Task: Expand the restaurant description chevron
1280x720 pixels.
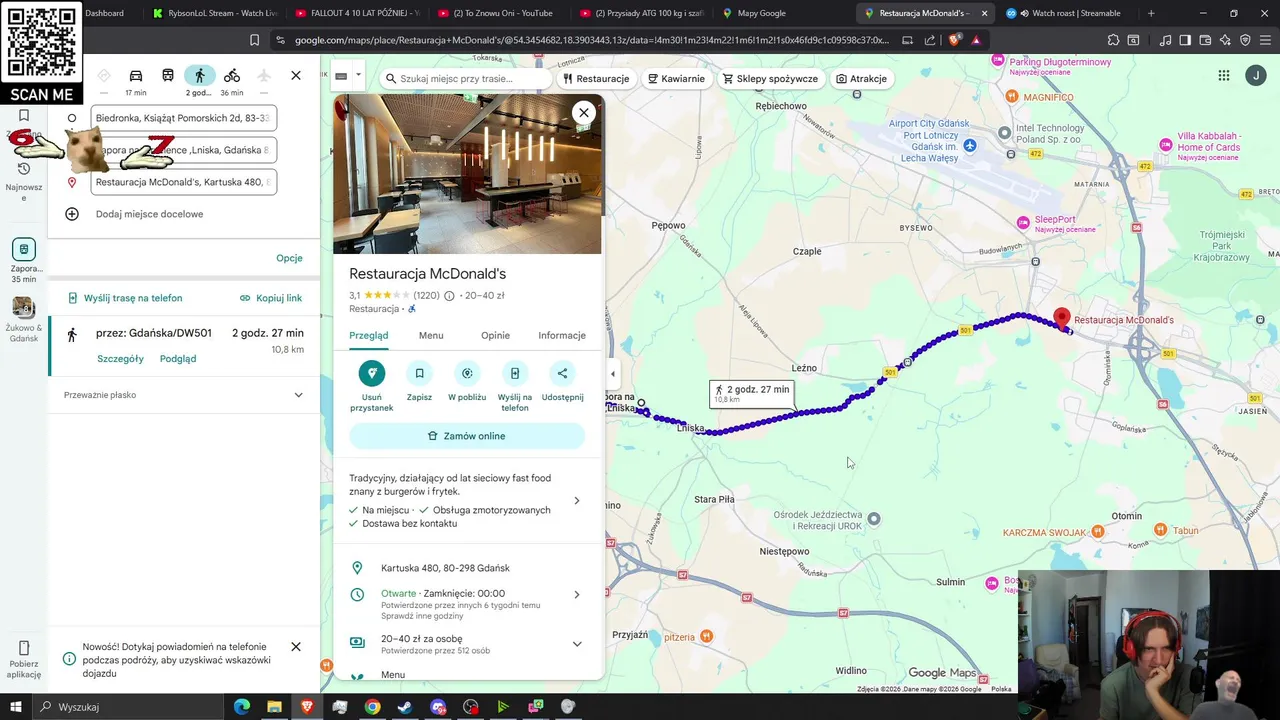Action: [576, 501]
